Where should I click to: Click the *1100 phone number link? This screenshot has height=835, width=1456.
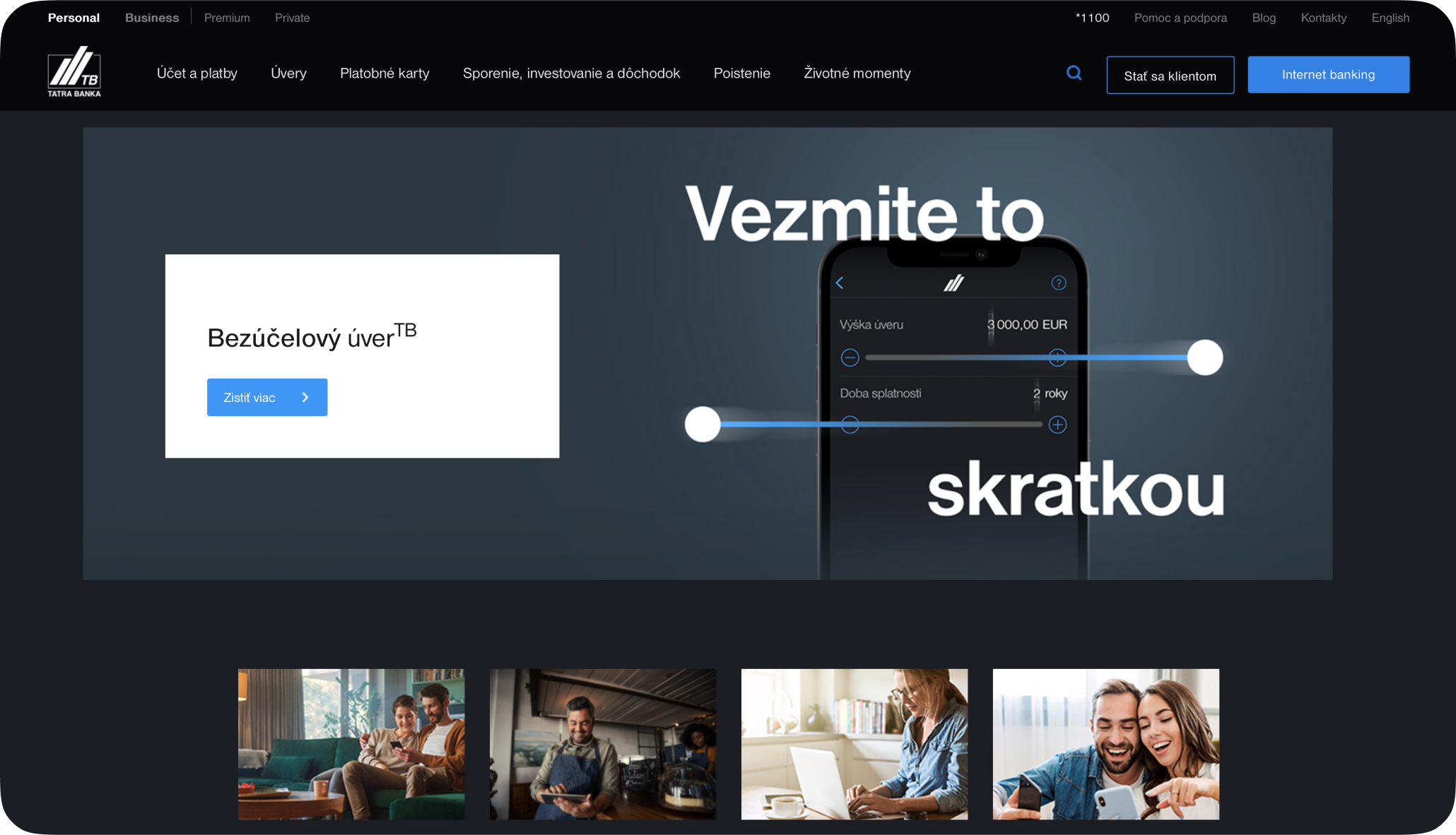click(1092, 18)
